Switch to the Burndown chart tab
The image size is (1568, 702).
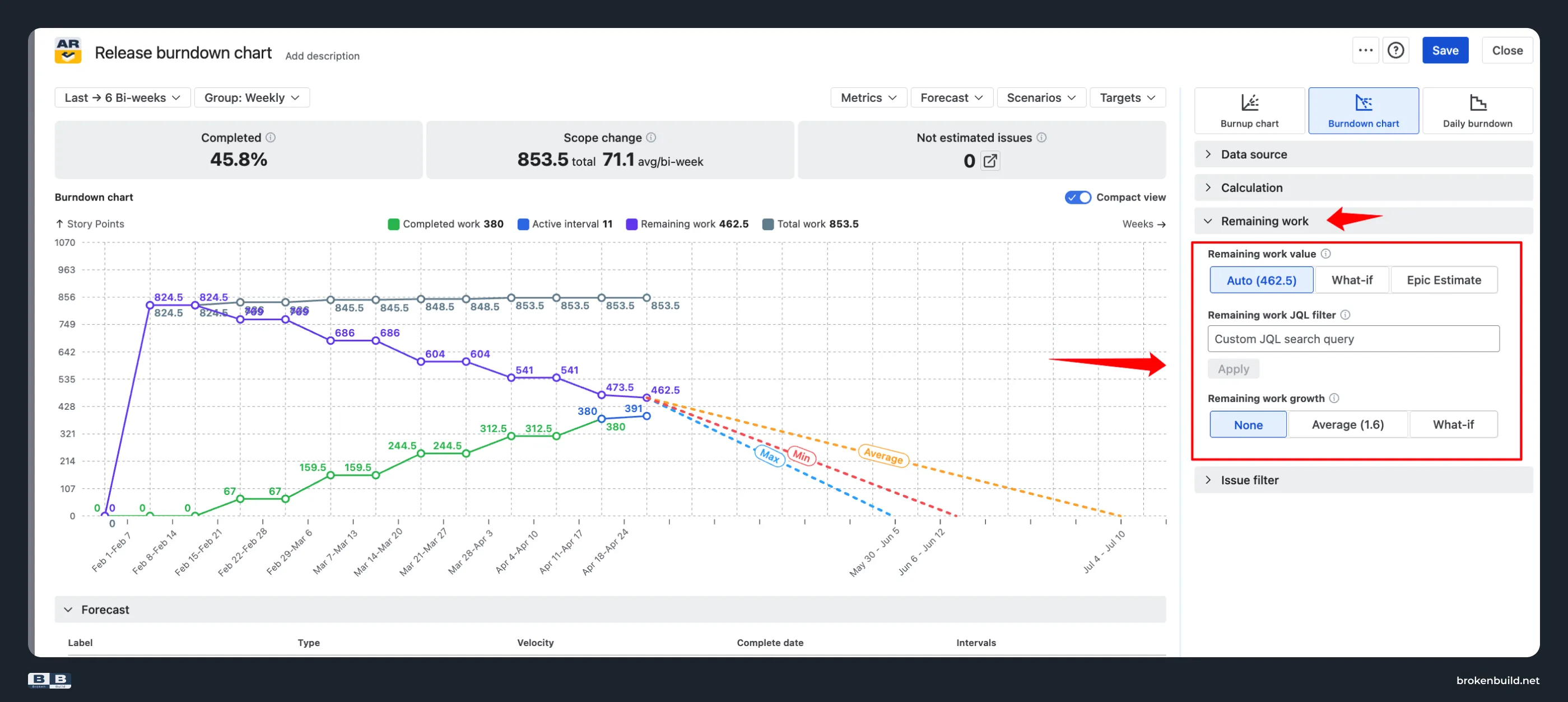point(1363,111)
